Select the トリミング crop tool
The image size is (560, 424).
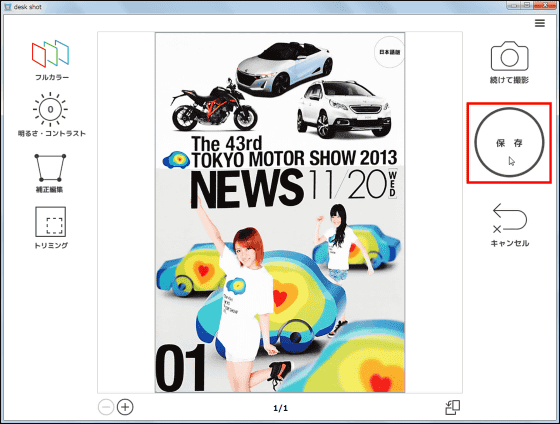point(50,221)
